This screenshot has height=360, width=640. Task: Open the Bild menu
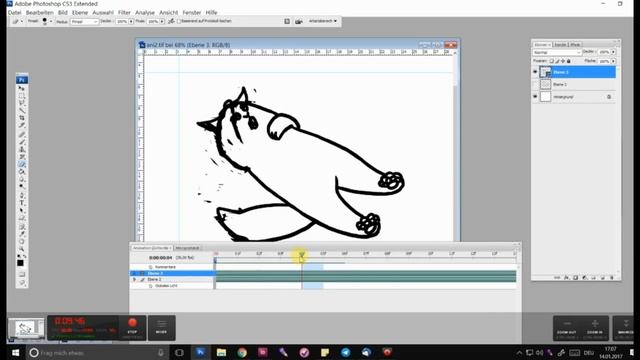pos(62,13)
